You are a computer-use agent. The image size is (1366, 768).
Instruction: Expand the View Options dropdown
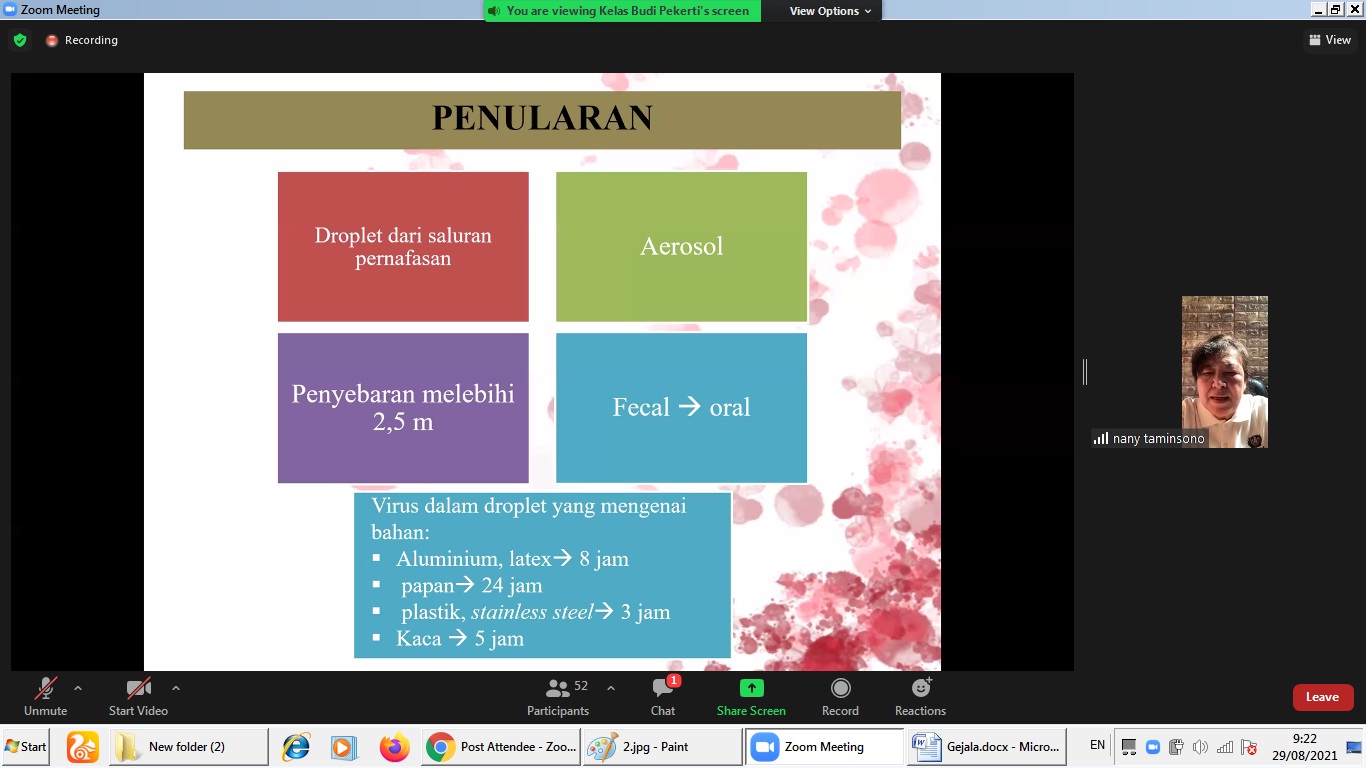pos(830,11)
